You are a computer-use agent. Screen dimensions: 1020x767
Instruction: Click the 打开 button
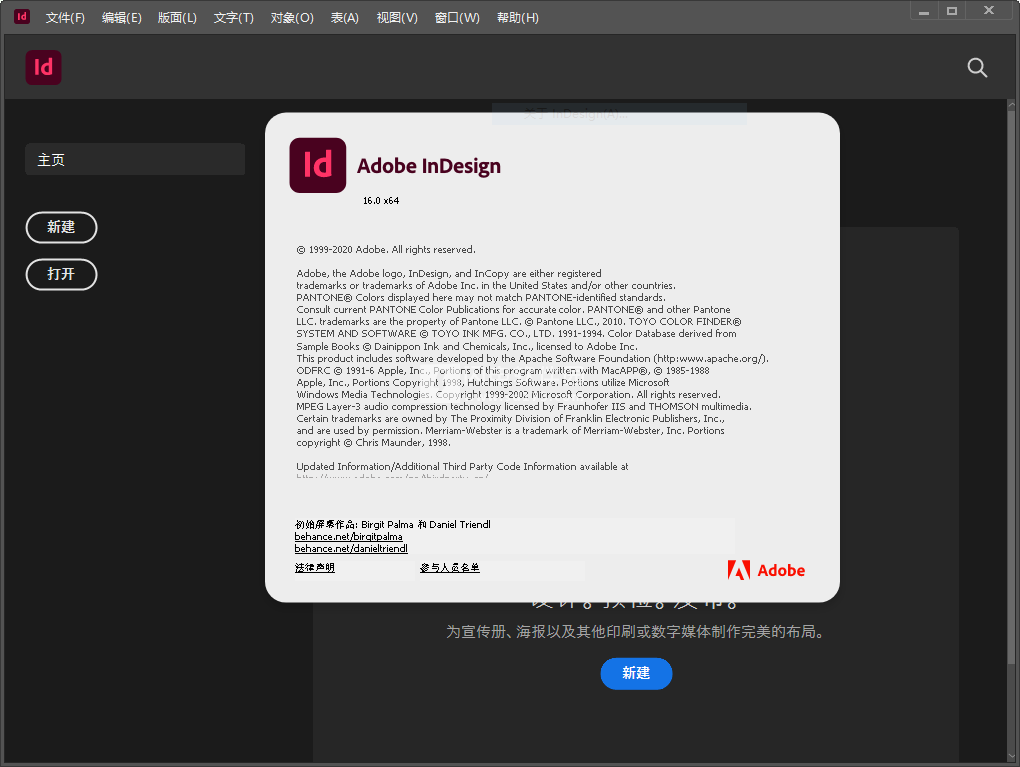click(61, 275)
